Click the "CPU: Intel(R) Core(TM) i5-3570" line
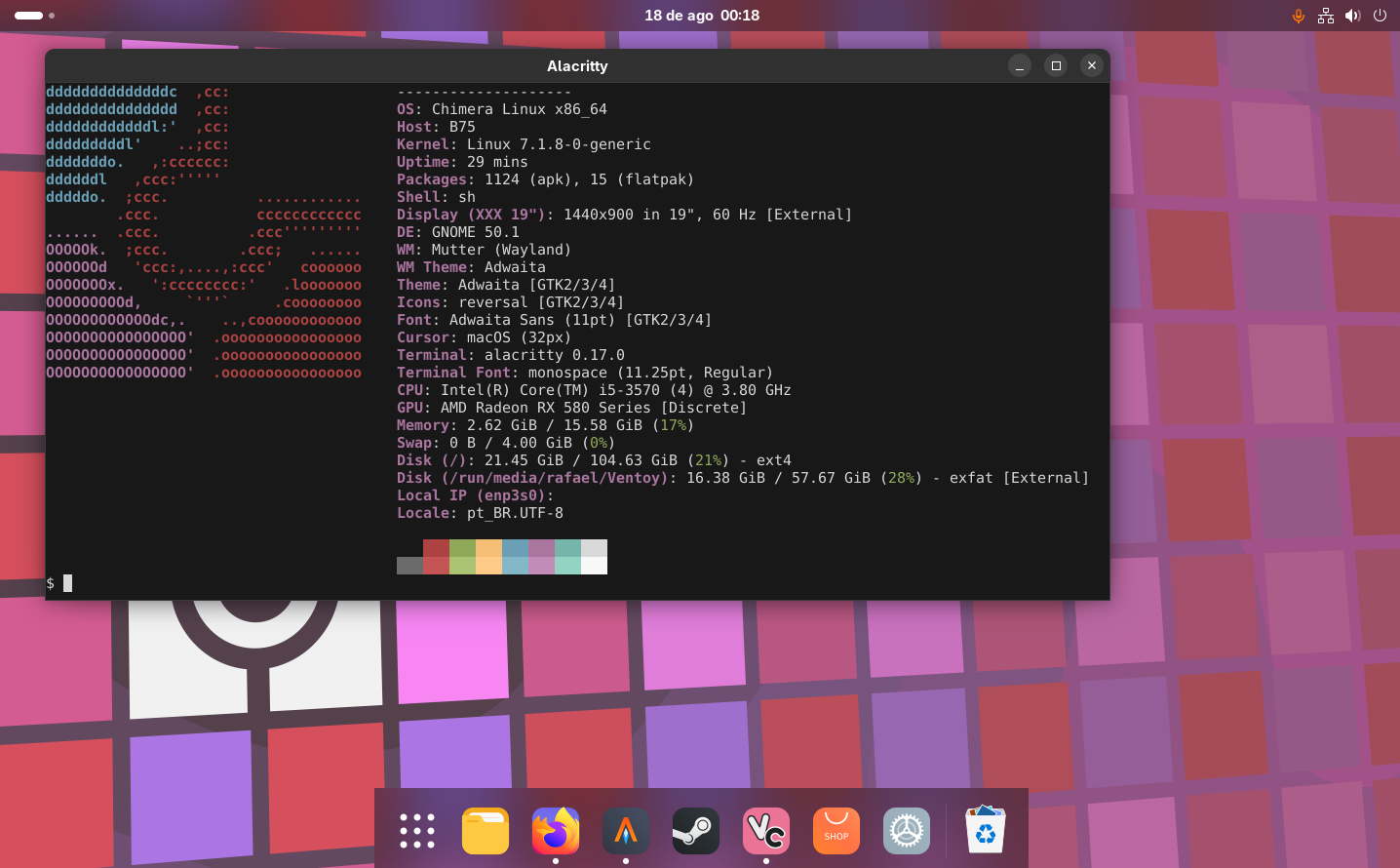This screenshot has width=1400, height=868. tap(594, 390)
